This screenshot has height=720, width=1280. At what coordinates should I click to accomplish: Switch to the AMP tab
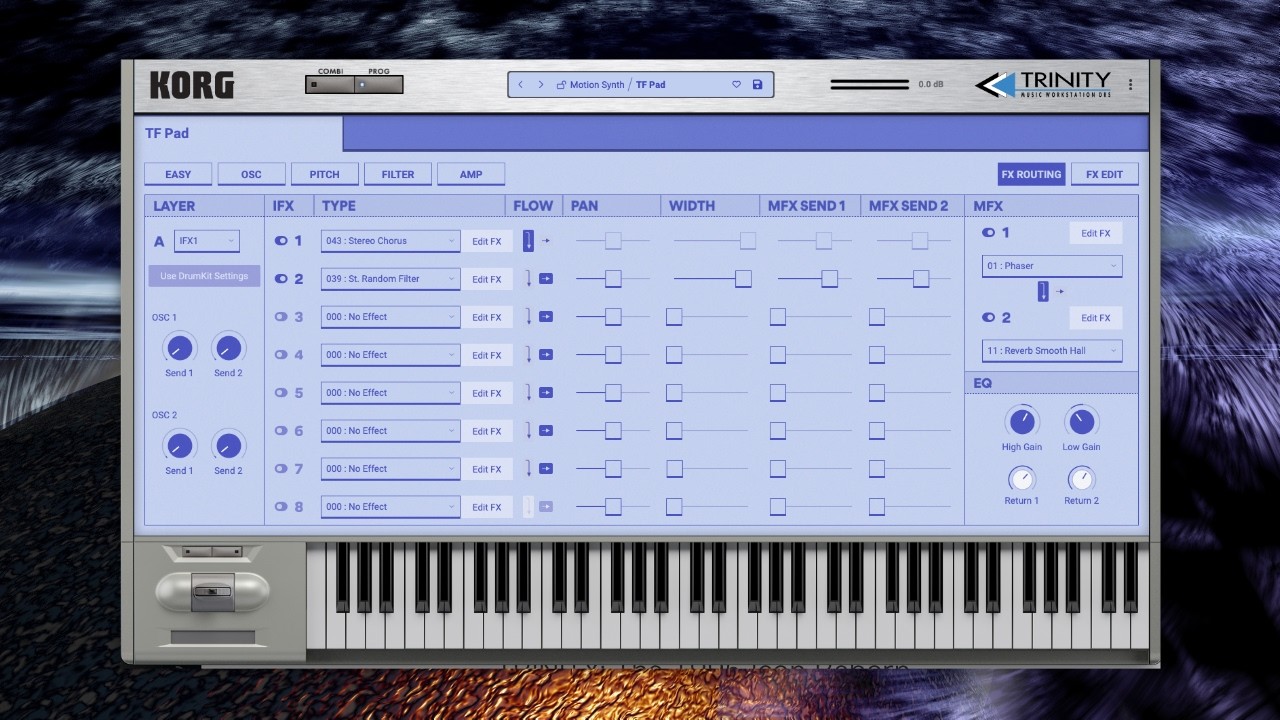(x=471, y=174)
